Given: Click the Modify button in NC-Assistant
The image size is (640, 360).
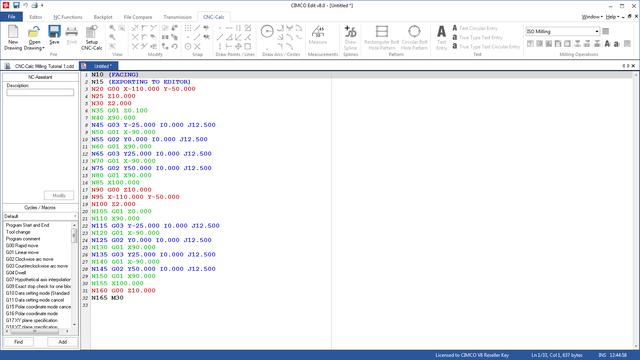Looking at the screenshot, I should (59, 196).
